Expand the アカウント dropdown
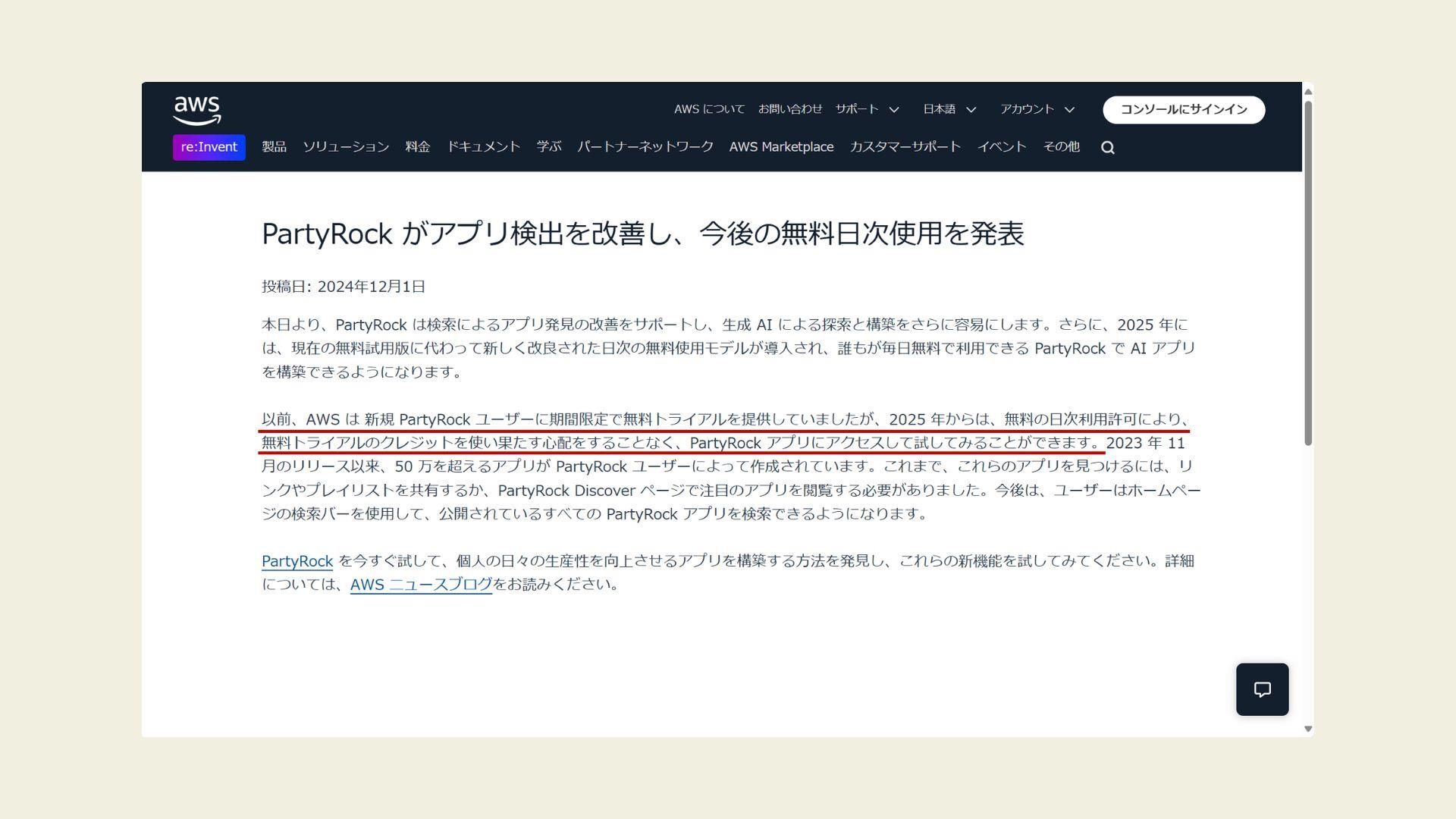 1037,109
